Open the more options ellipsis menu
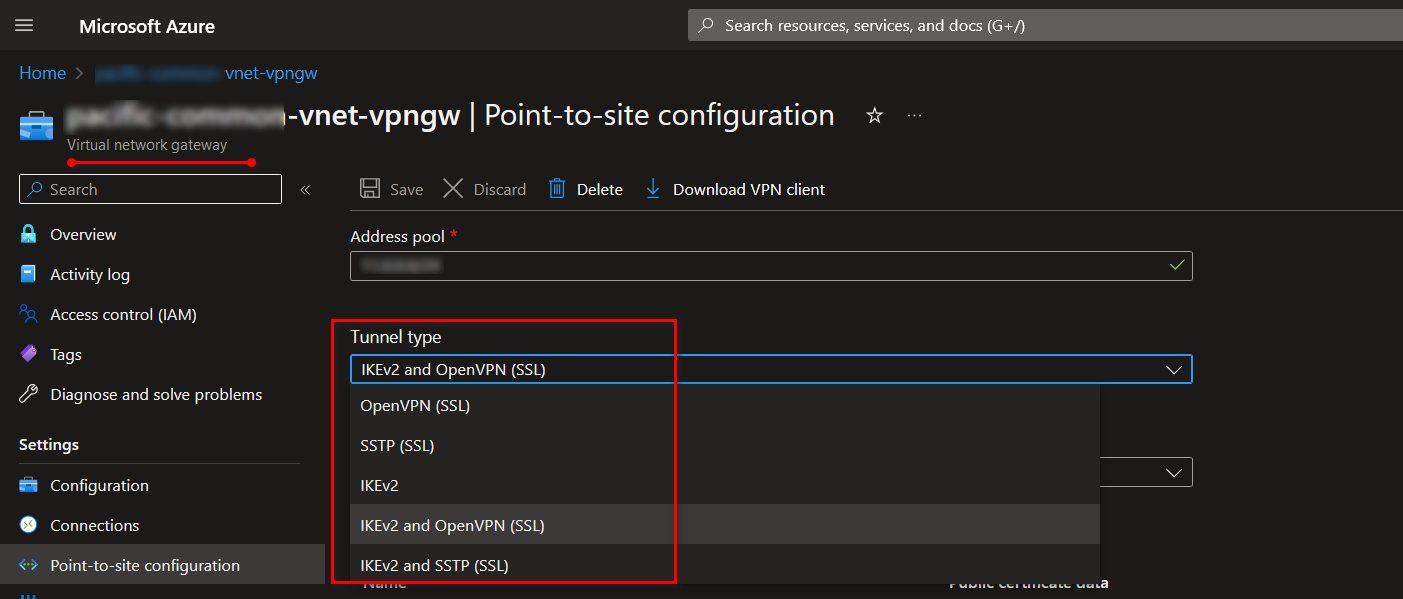Viewport: 1403px width, 599px height. (914, 116)
